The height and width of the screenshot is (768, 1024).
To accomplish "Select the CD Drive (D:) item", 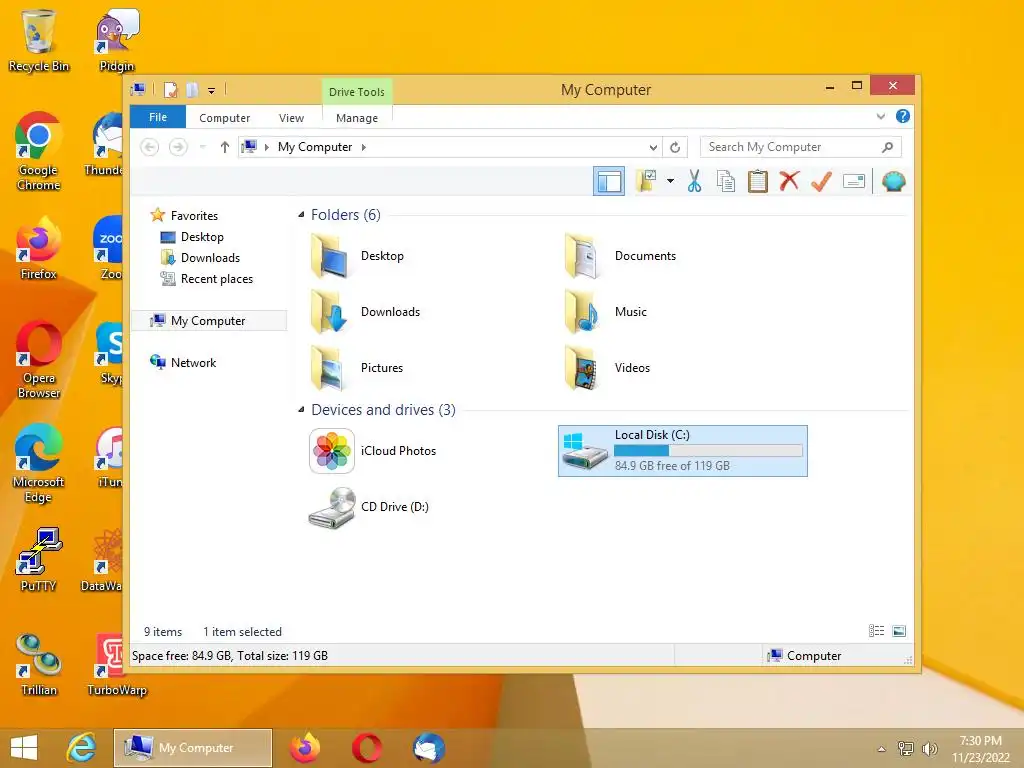I will pyautogui.click(x=369, y=507).
